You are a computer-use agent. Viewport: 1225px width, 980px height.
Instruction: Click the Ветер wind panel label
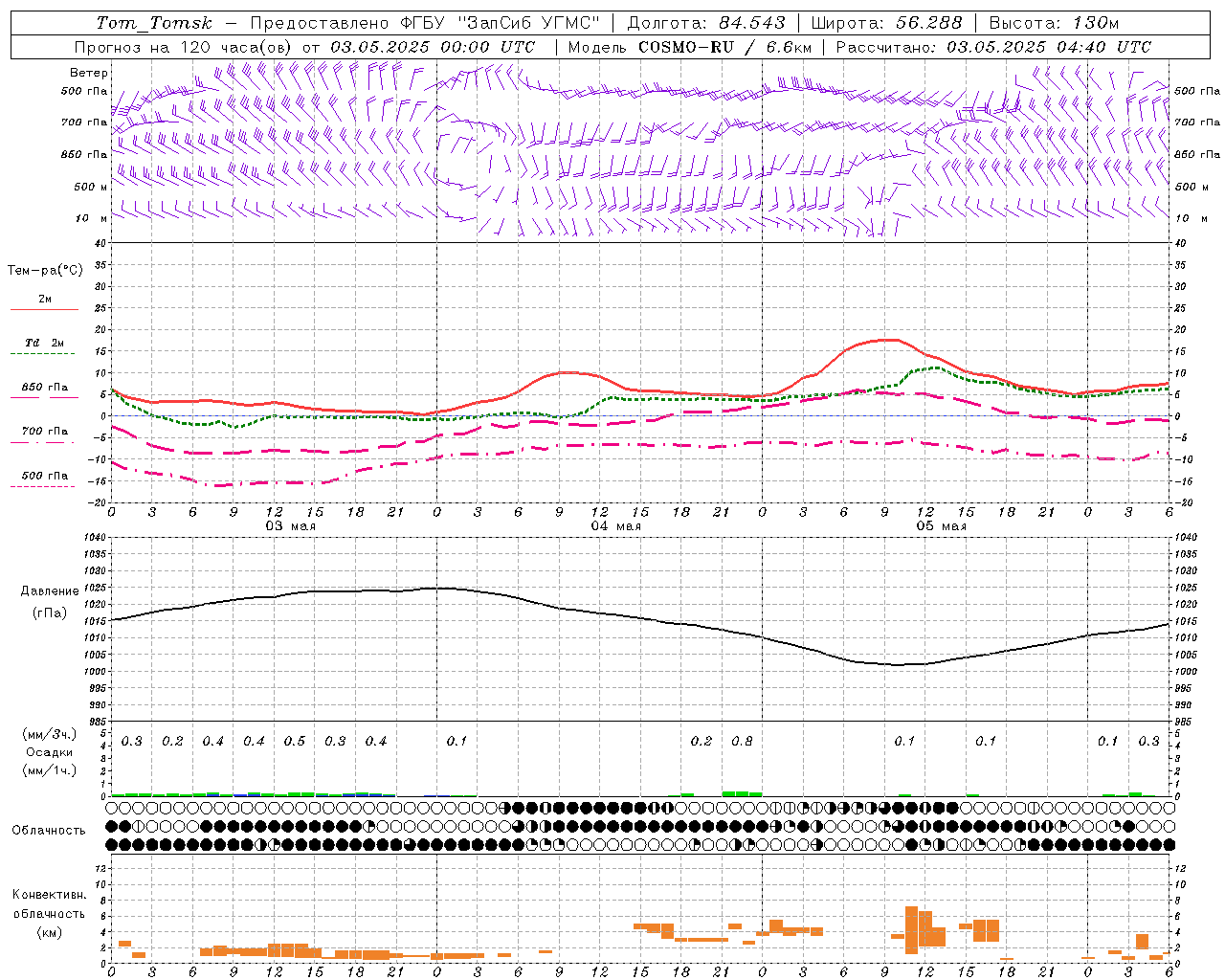click(89, 73)
